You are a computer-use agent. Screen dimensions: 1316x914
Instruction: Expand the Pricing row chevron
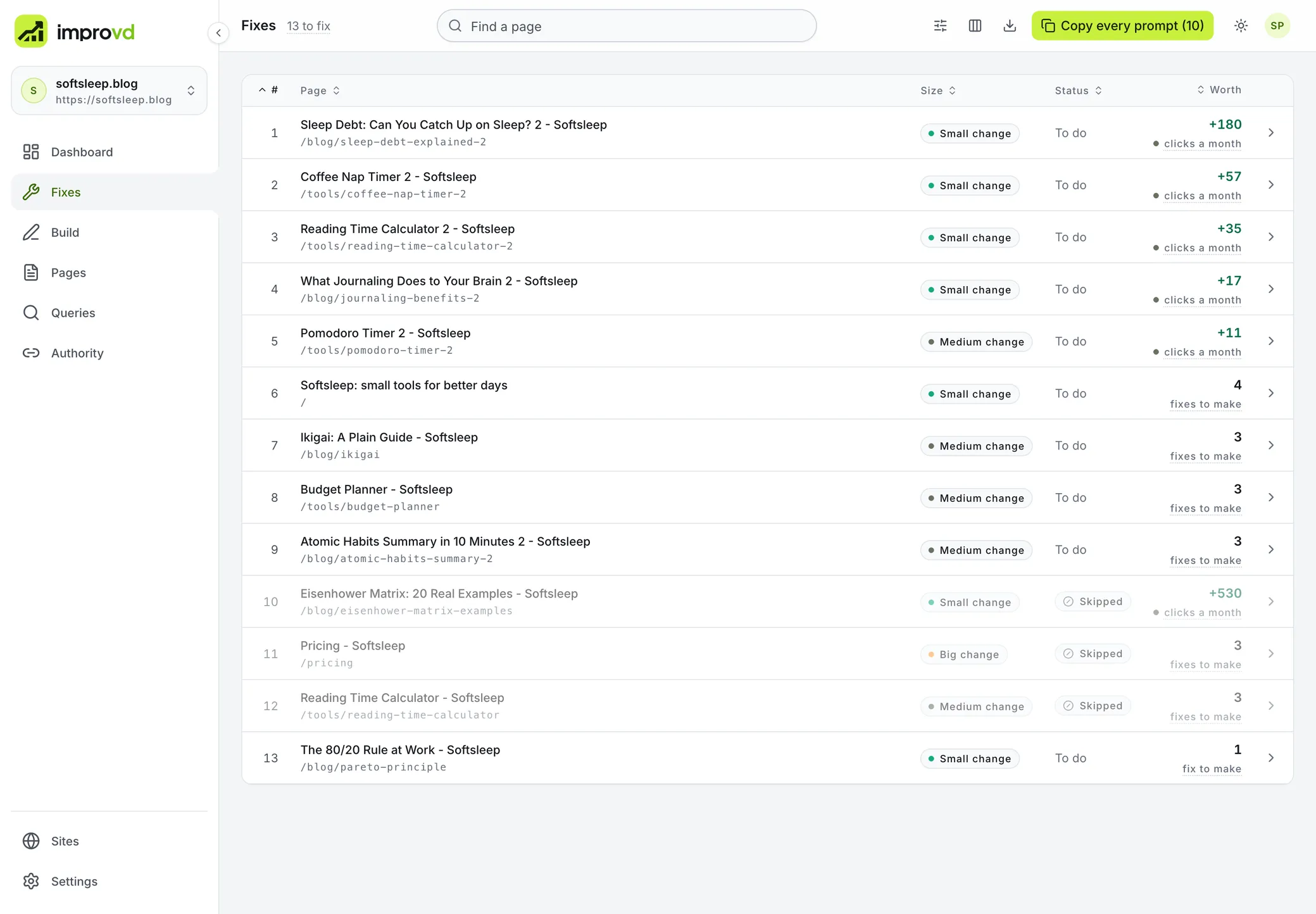coord(1271,654)
